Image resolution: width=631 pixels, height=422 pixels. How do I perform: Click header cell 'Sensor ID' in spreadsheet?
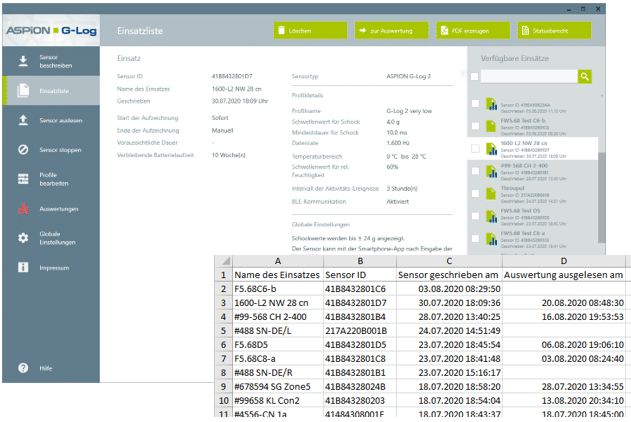360,275
